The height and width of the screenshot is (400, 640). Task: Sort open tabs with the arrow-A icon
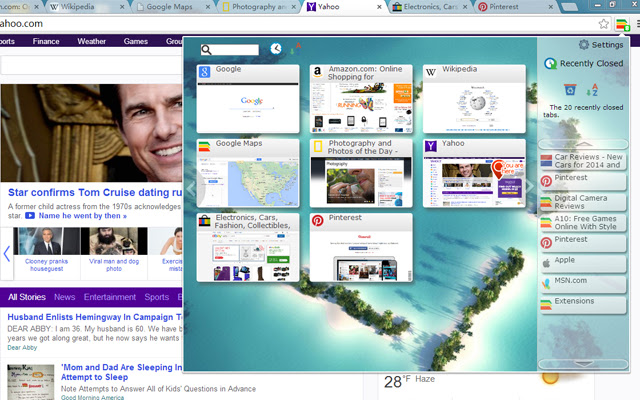(x=296, y=49)
